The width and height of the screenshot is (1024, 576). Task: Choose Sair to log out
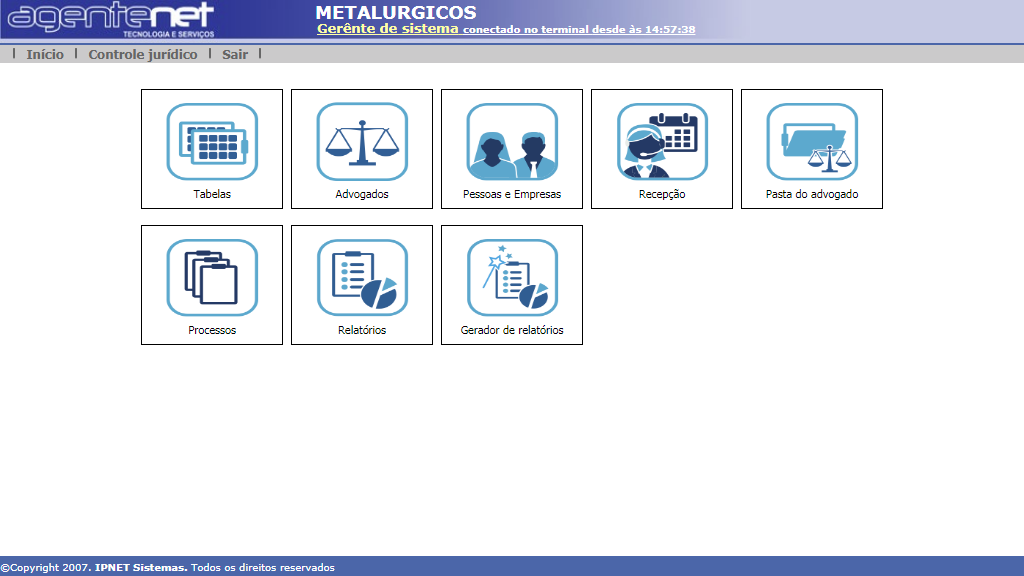pos(235,54)
